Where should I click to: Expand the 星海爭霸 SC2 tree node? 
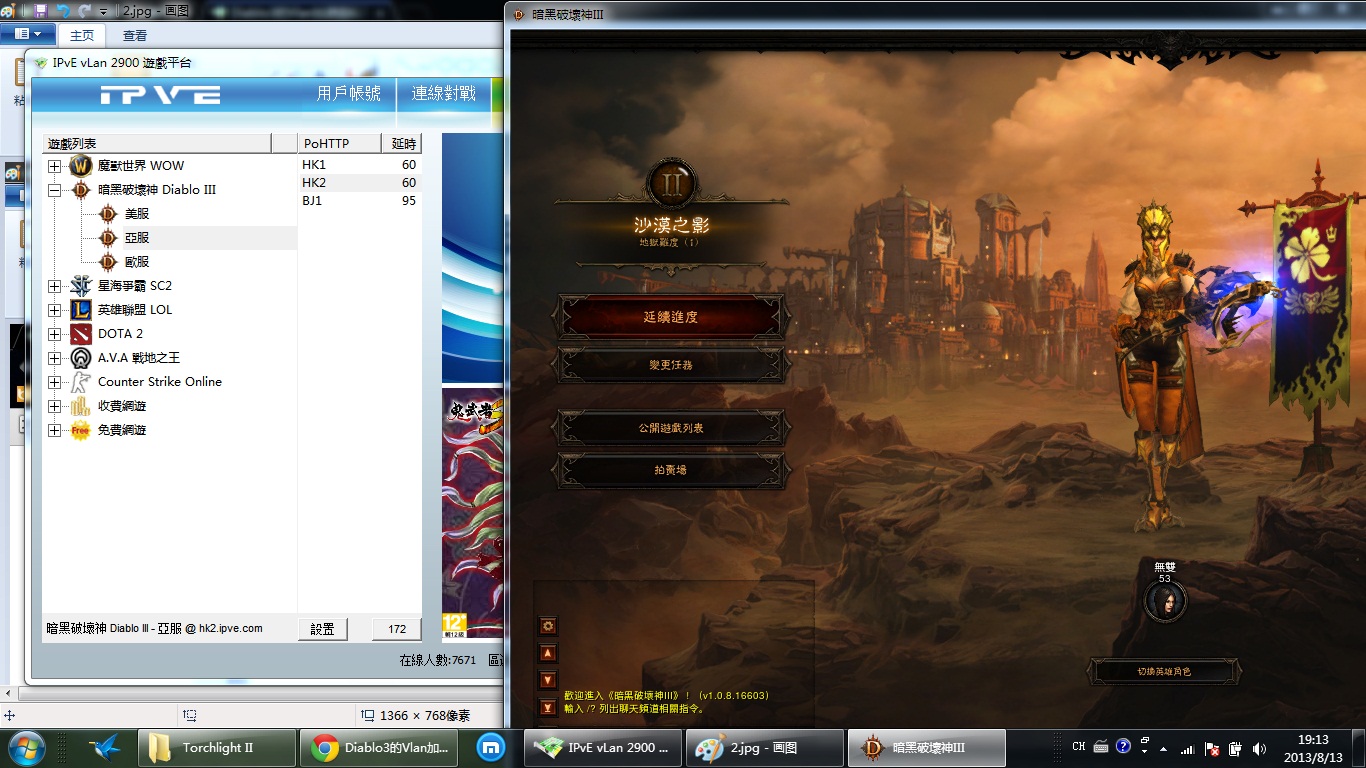55,286
